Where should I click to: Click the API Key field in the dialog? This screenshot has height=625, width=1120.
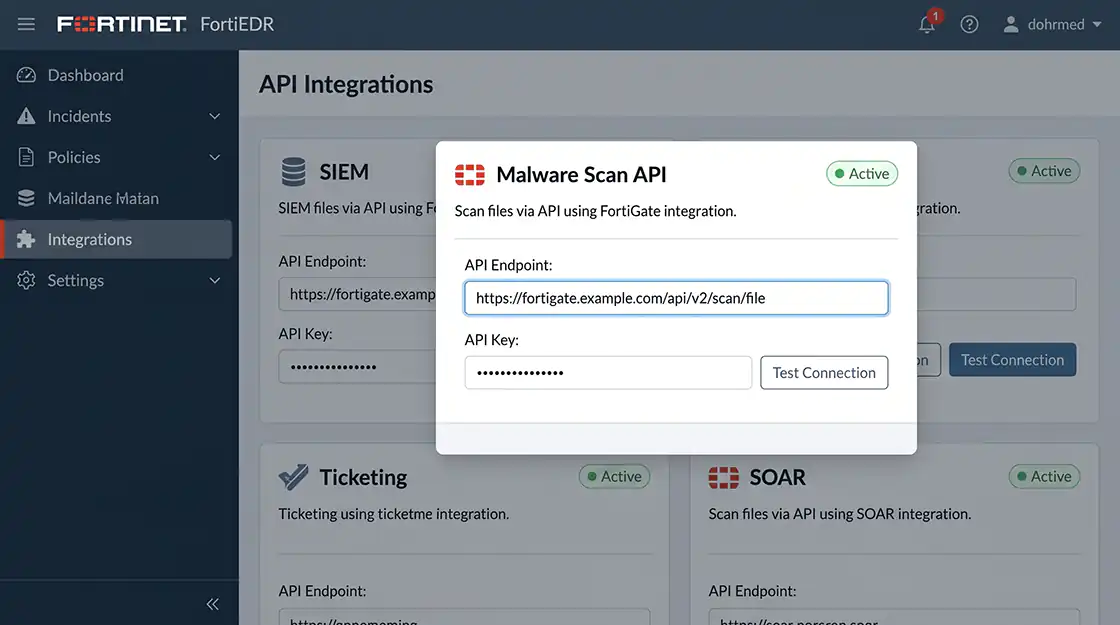pyautogui.click(x=609, y=372)
